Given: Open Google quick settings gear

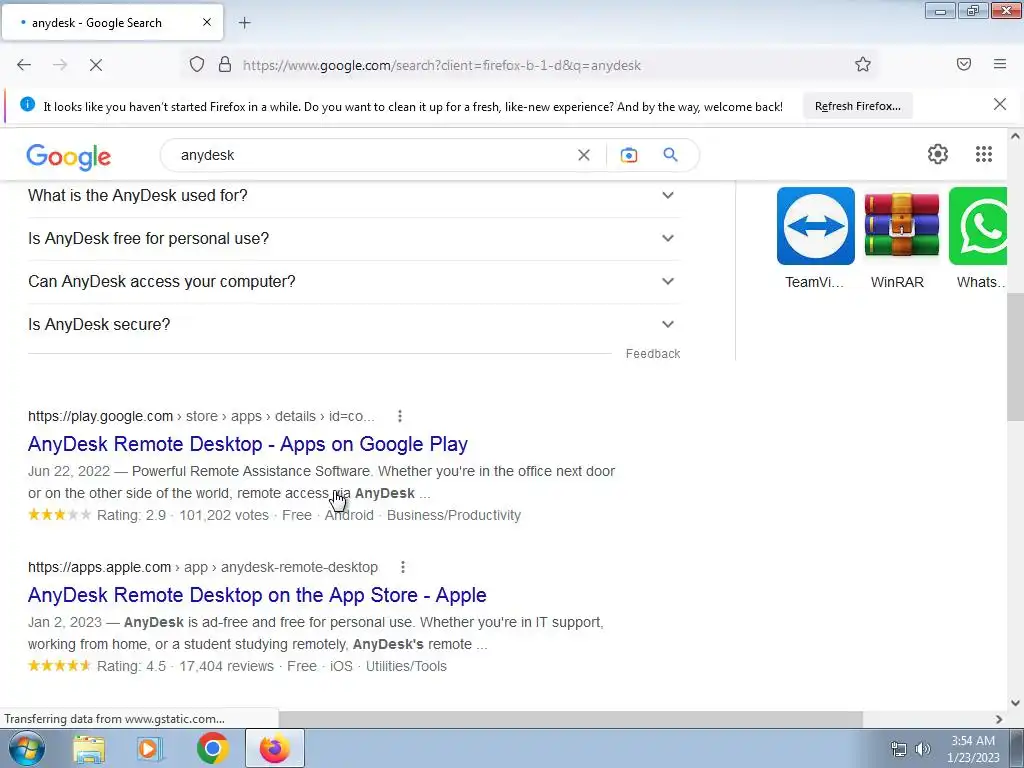Looking at the screenshot, I should [x=938, y=154].
